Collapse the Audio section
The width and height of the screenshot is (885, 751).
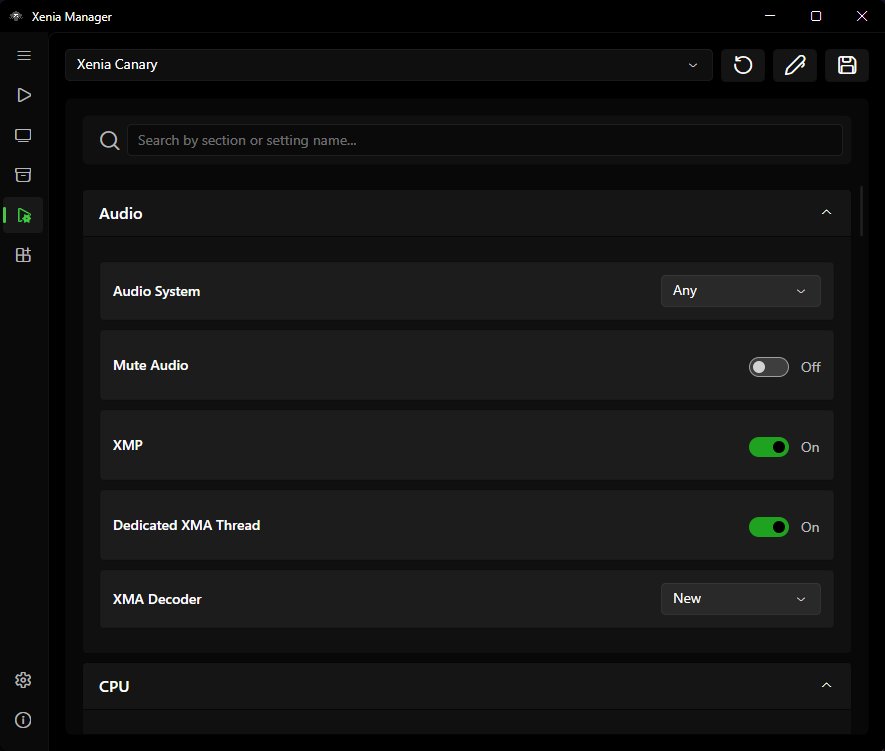pyautogui.click(x=826, y=213)
